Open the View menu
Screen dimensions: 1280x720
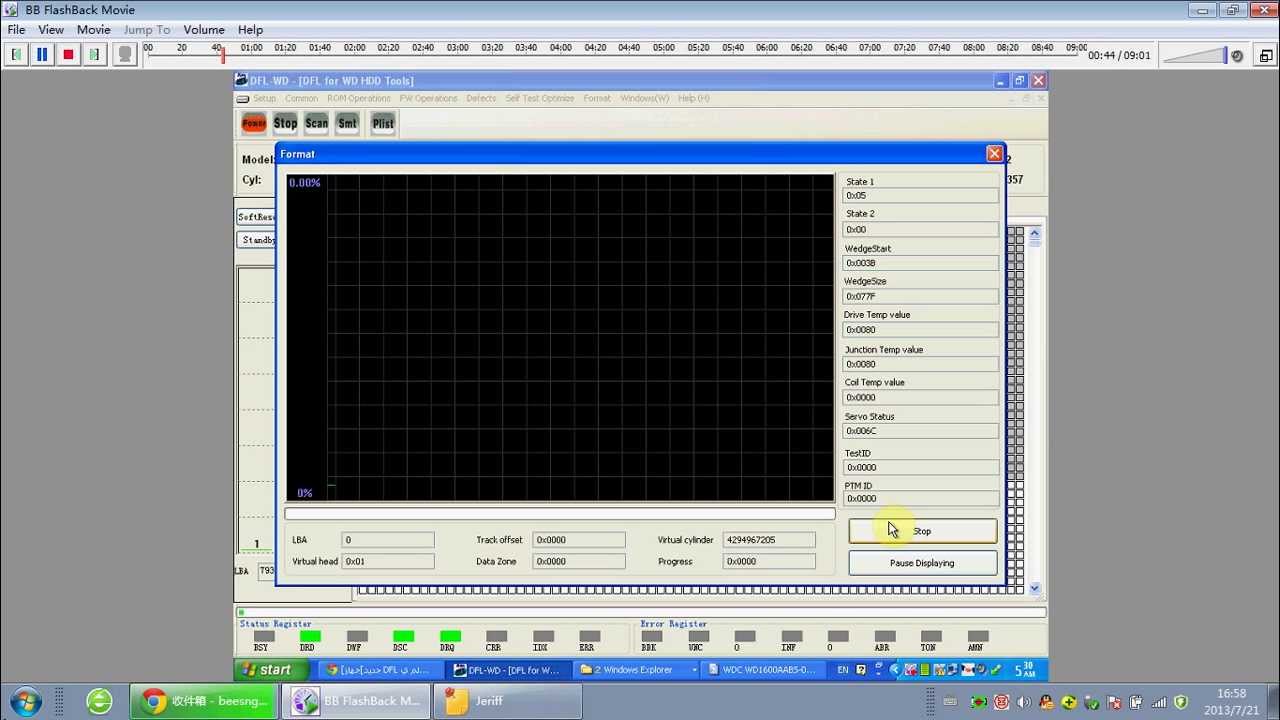(x=51, y=30)
